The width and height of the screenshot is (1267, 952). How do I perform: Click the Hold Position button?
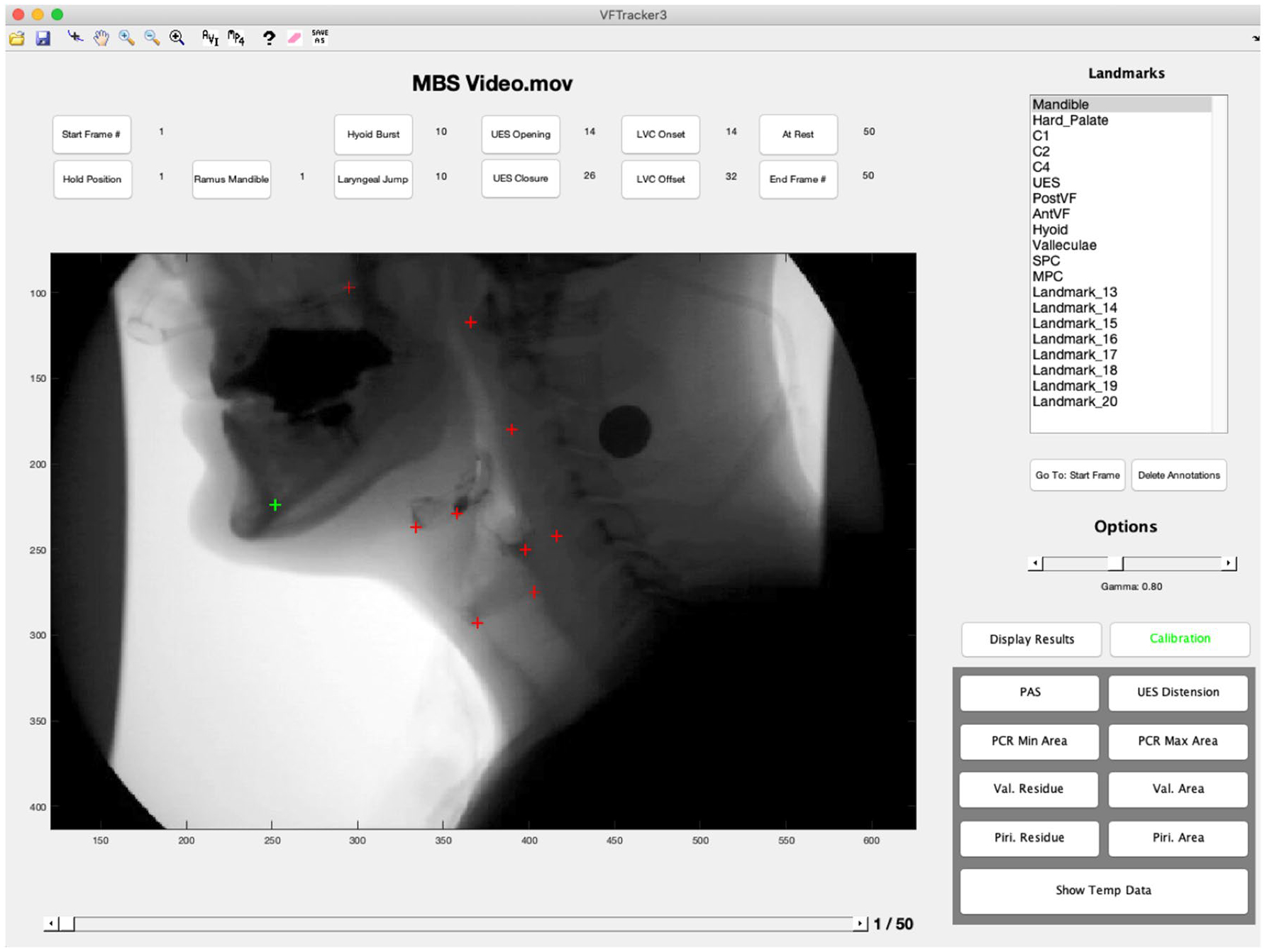point(92,179)
